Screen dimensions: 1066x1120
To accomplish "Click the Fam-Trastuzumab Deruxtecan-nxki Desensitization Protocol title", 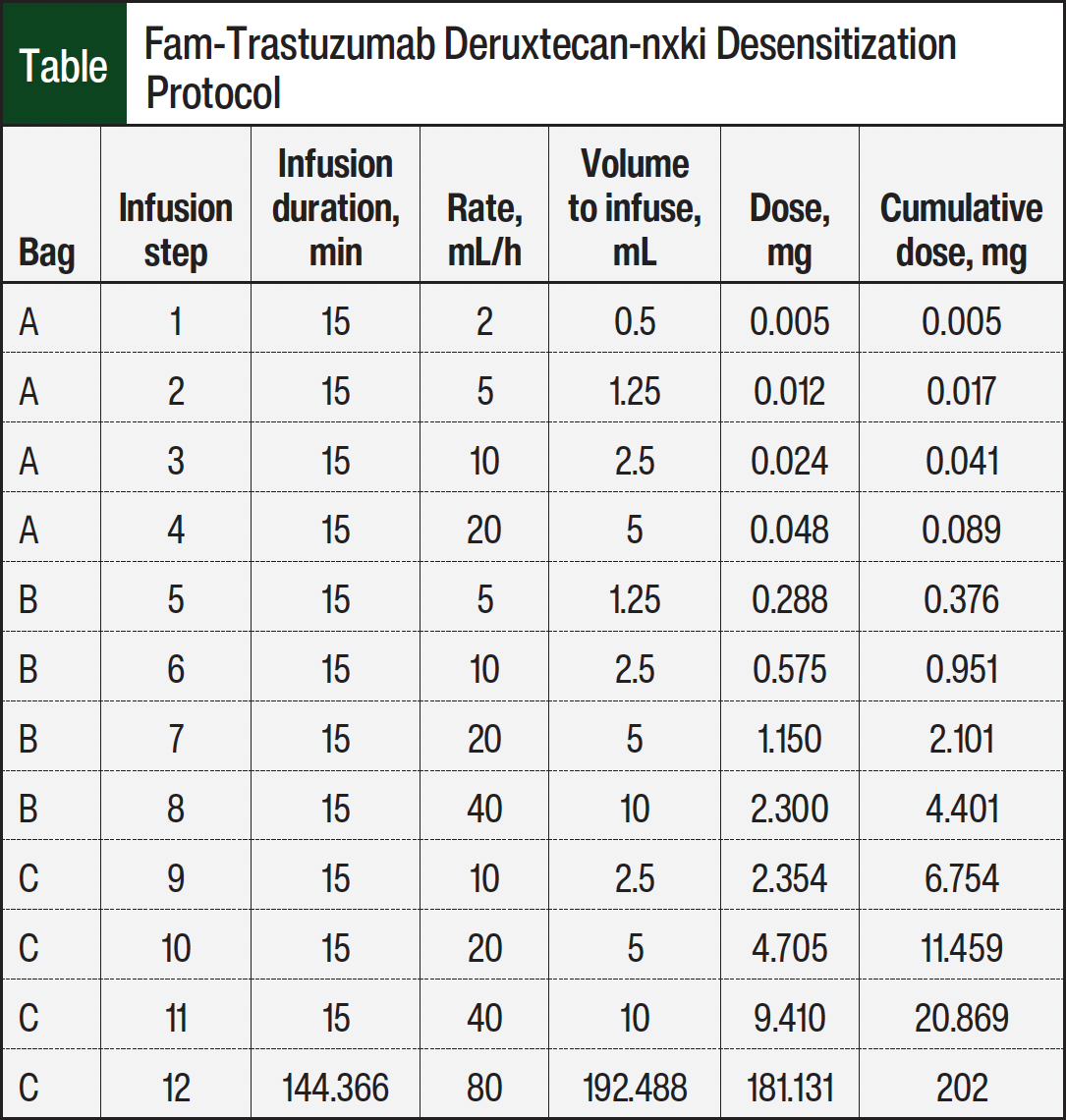I will click(550, 68).
